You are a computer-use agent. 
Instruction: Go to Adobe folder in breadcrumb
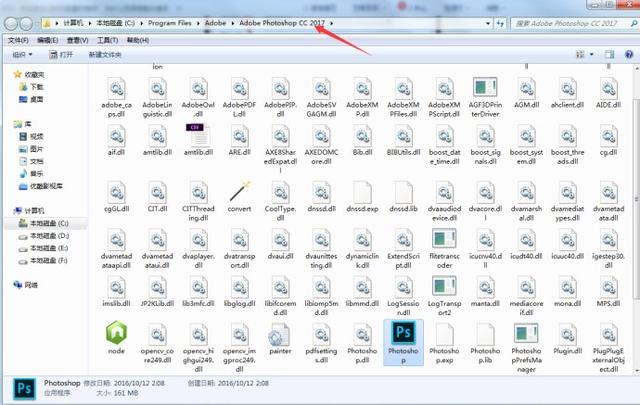pos(216,23)
